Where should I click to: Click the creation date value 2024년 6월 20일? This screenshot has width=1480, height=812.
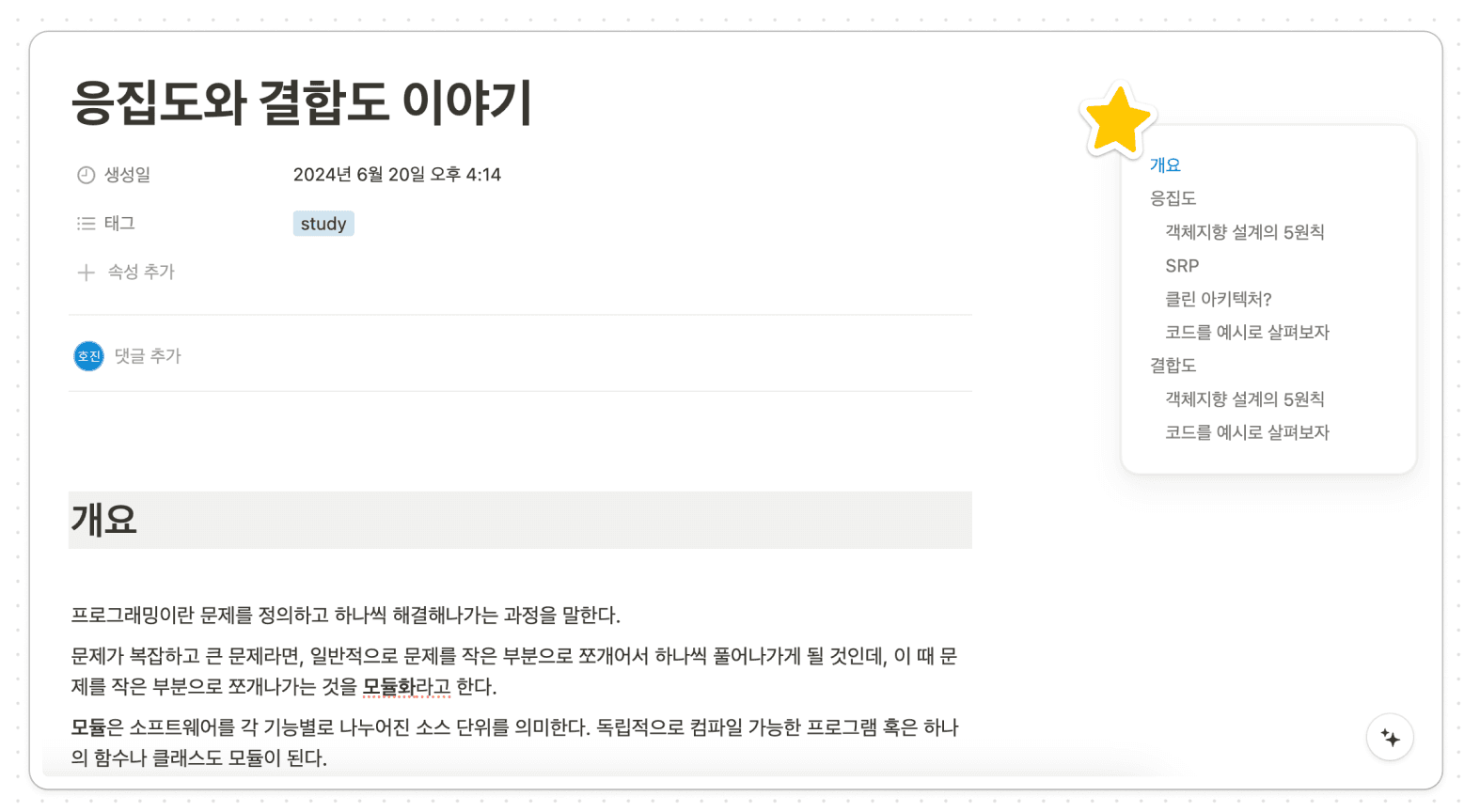pos(397,175)
